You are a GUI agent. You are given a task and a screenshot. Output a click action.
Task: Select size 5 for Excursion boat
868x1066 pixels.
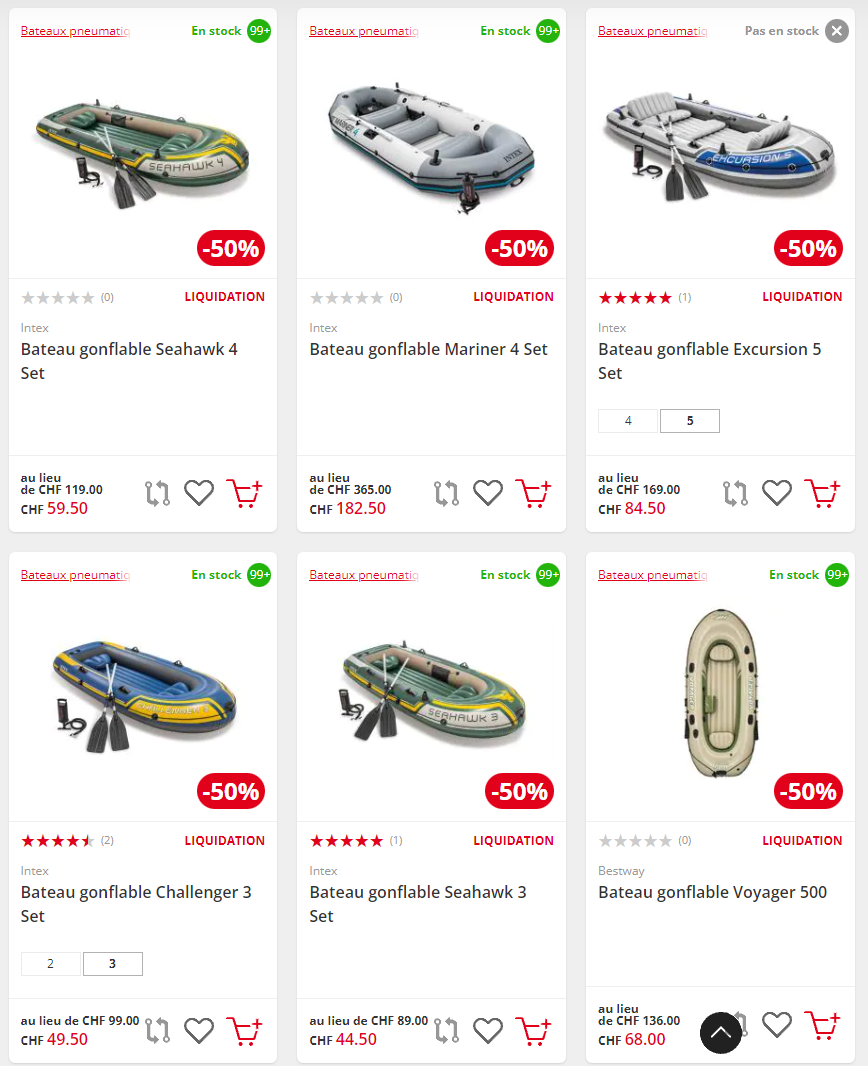[690, 421]
